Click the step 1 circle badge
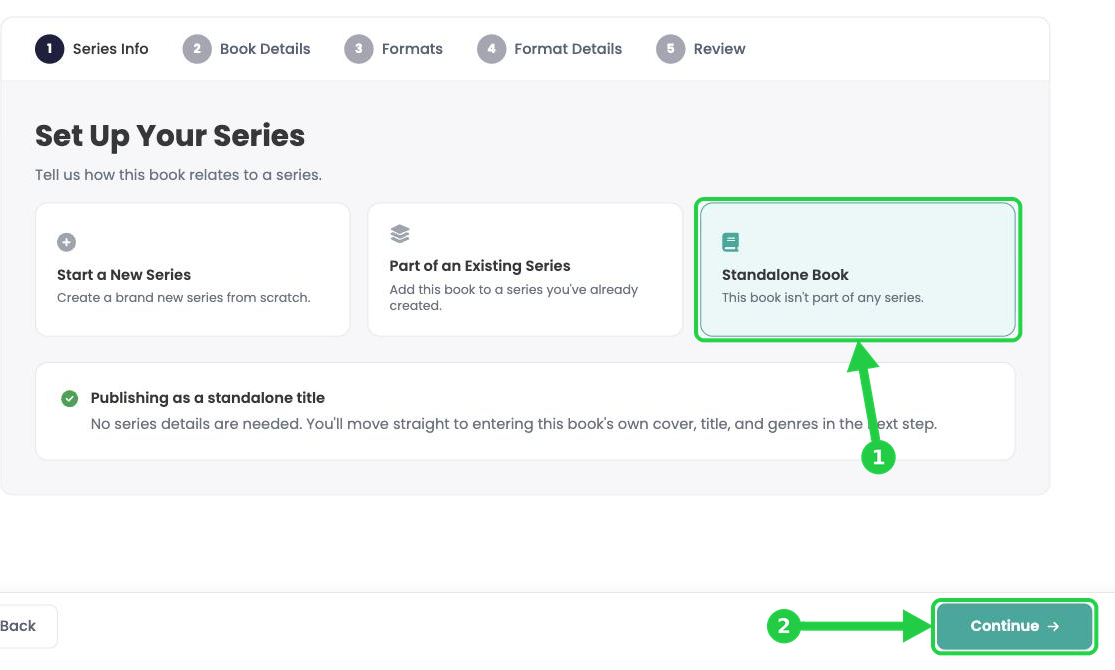 coord(49,49)
